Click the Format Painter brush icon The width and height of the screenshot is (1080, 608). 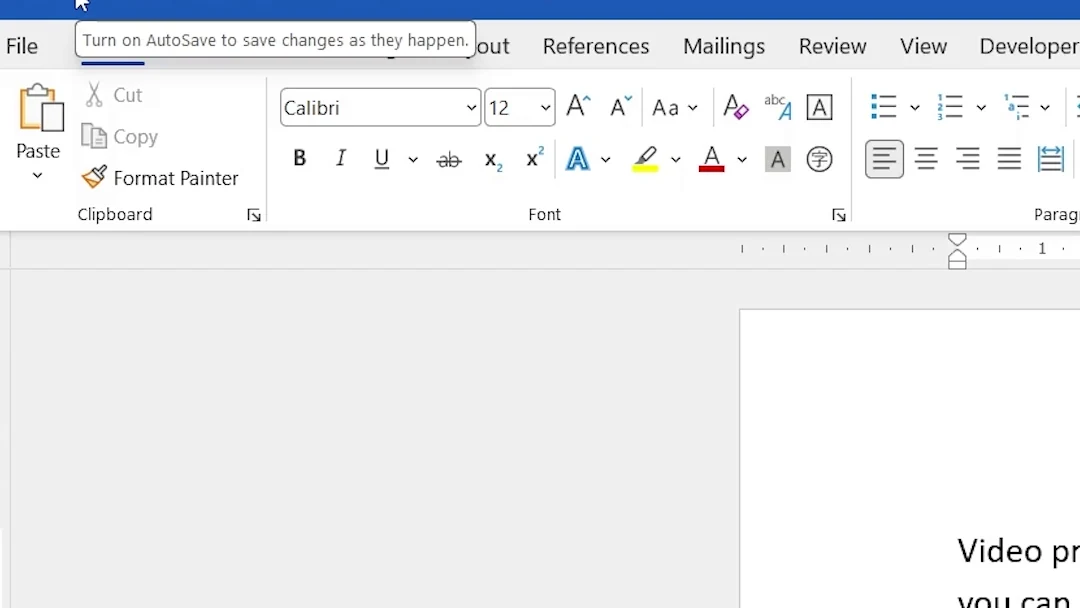click(x=94, y=177)
